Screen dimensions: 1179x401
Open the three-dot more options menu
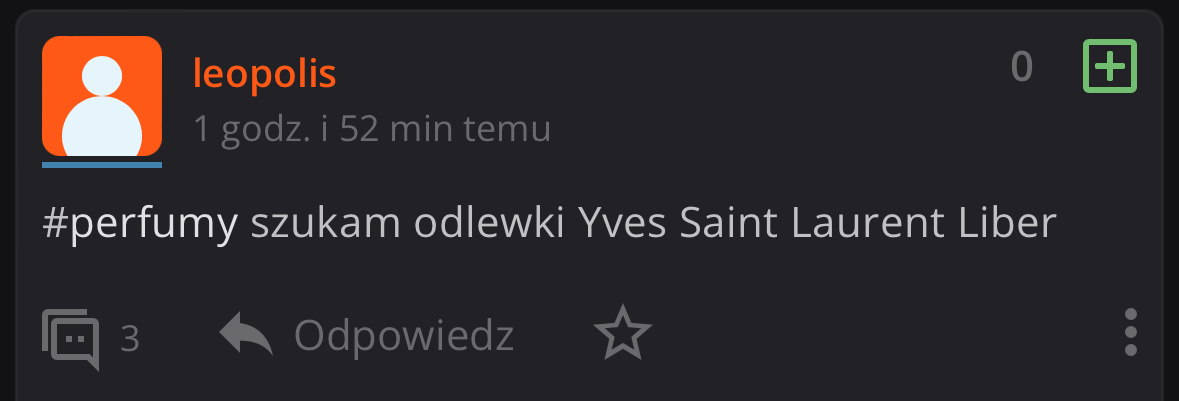pyautogui.click(x=1130, y=333)
